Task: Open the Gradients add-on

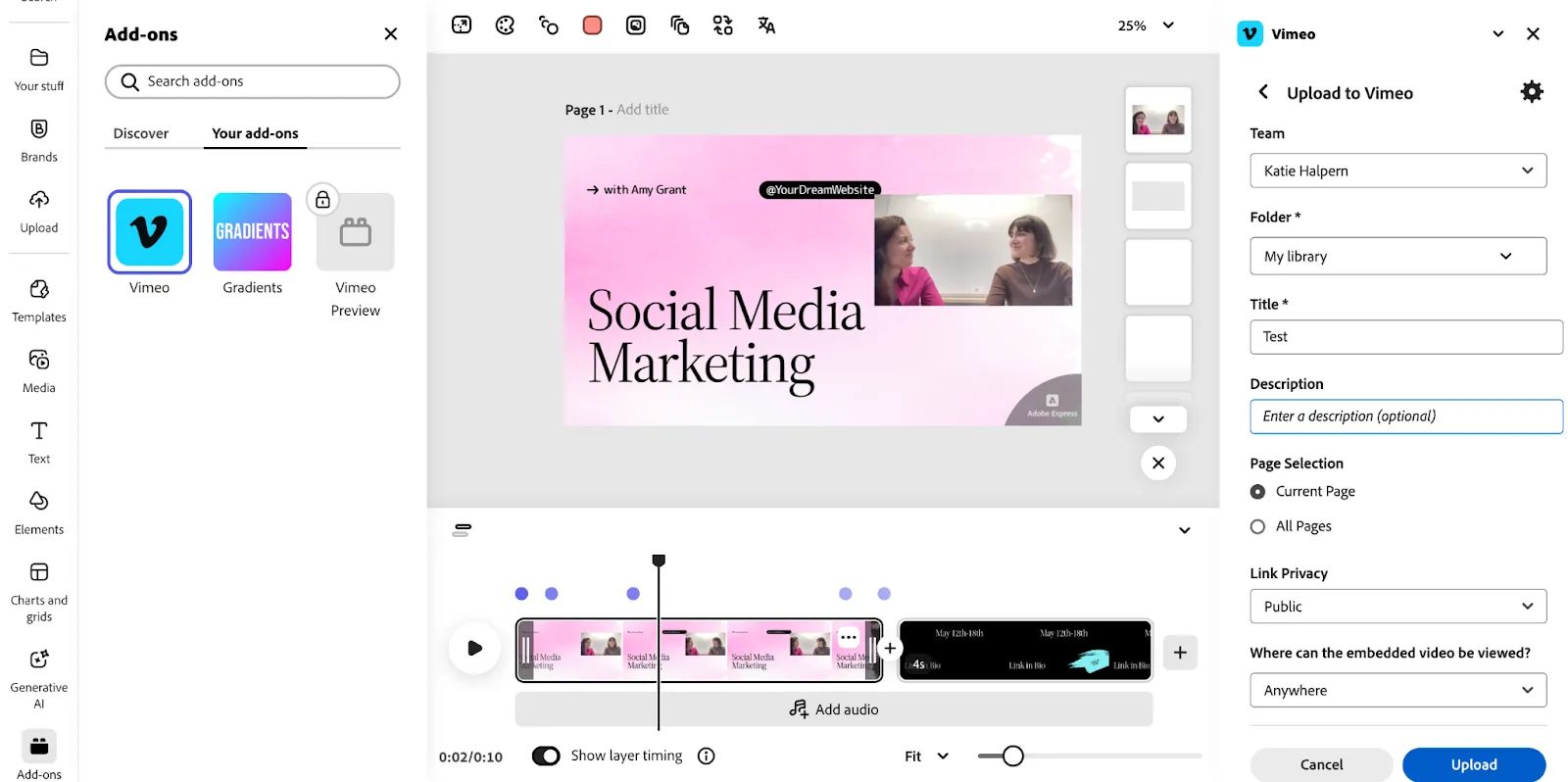Action: [x=252, y=232]
